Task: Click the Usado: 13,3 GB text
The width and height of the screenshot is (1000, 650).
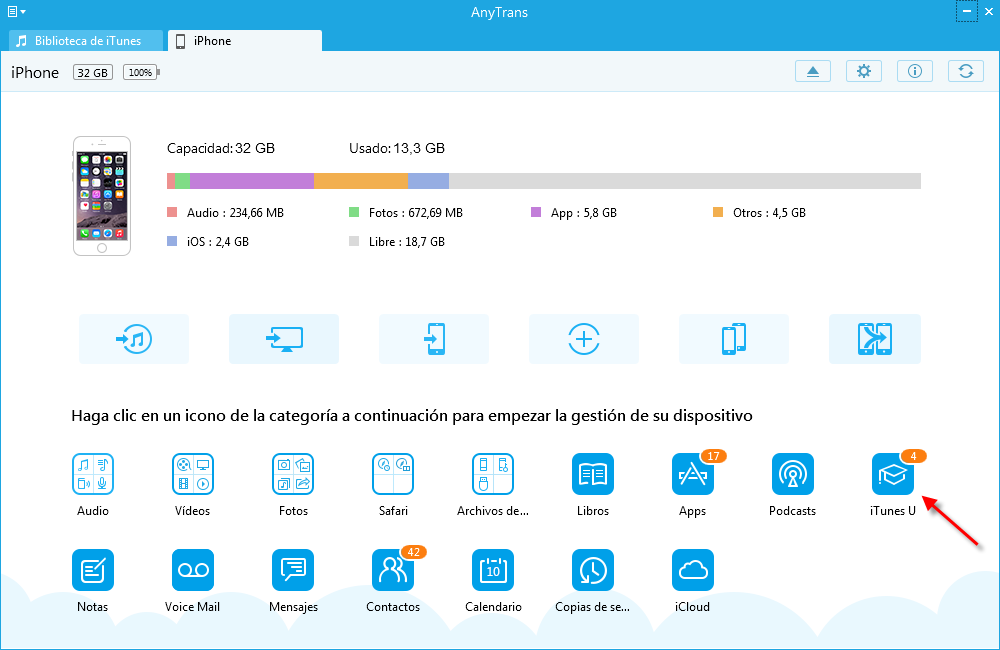Action: (x=397, y=149)
